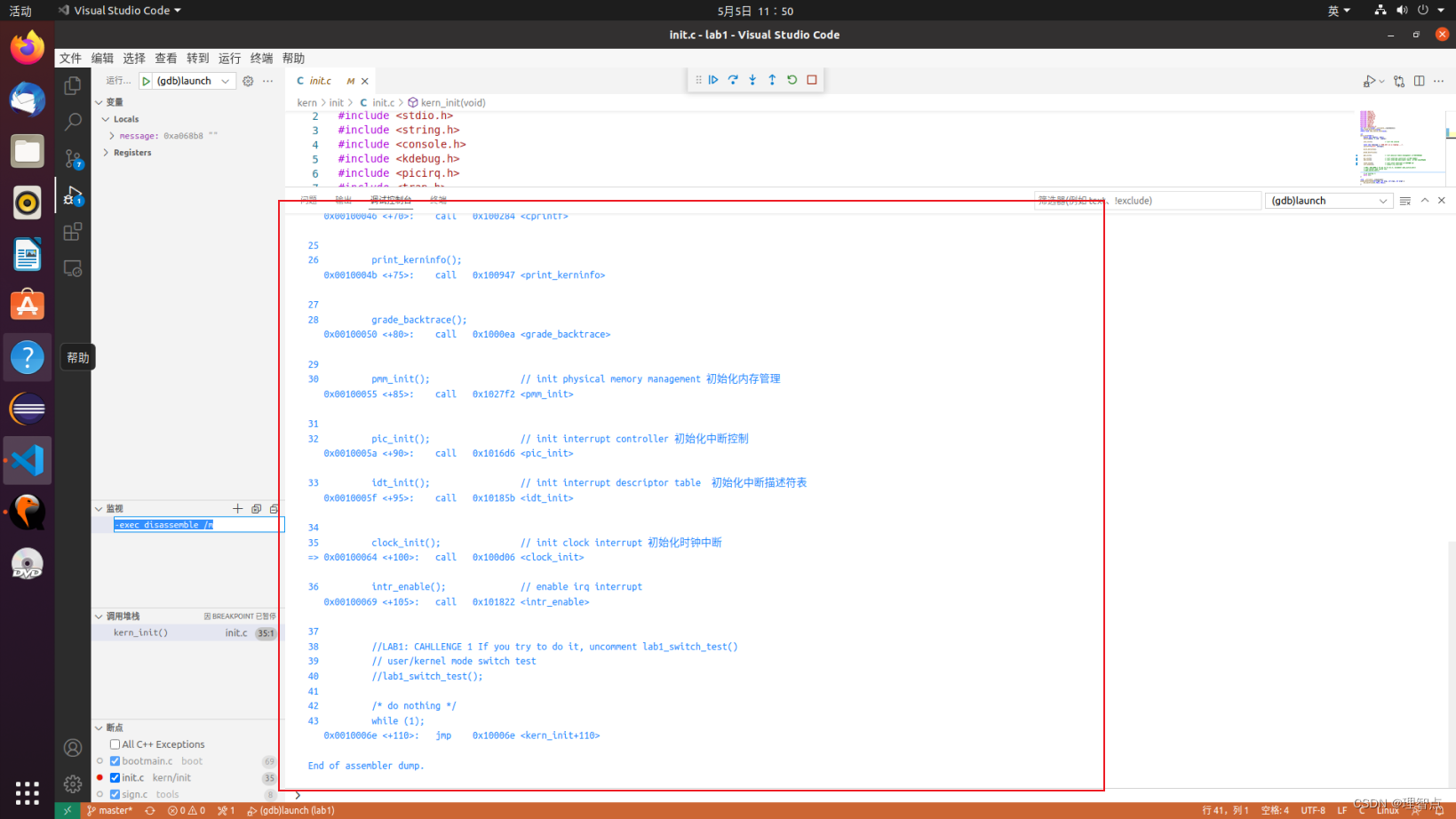The height and width of the screenshot is (819, 1456).
Task: Open the Search view in activity bar
Action: point(73,122)
